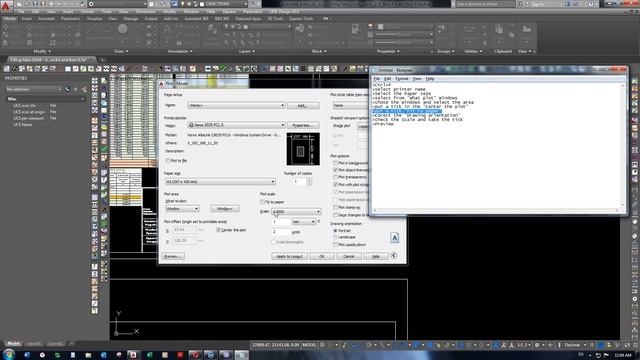
Task: Click the AutoCAD icon in Plot dialog title bar
Action: [x=162, y=83]
